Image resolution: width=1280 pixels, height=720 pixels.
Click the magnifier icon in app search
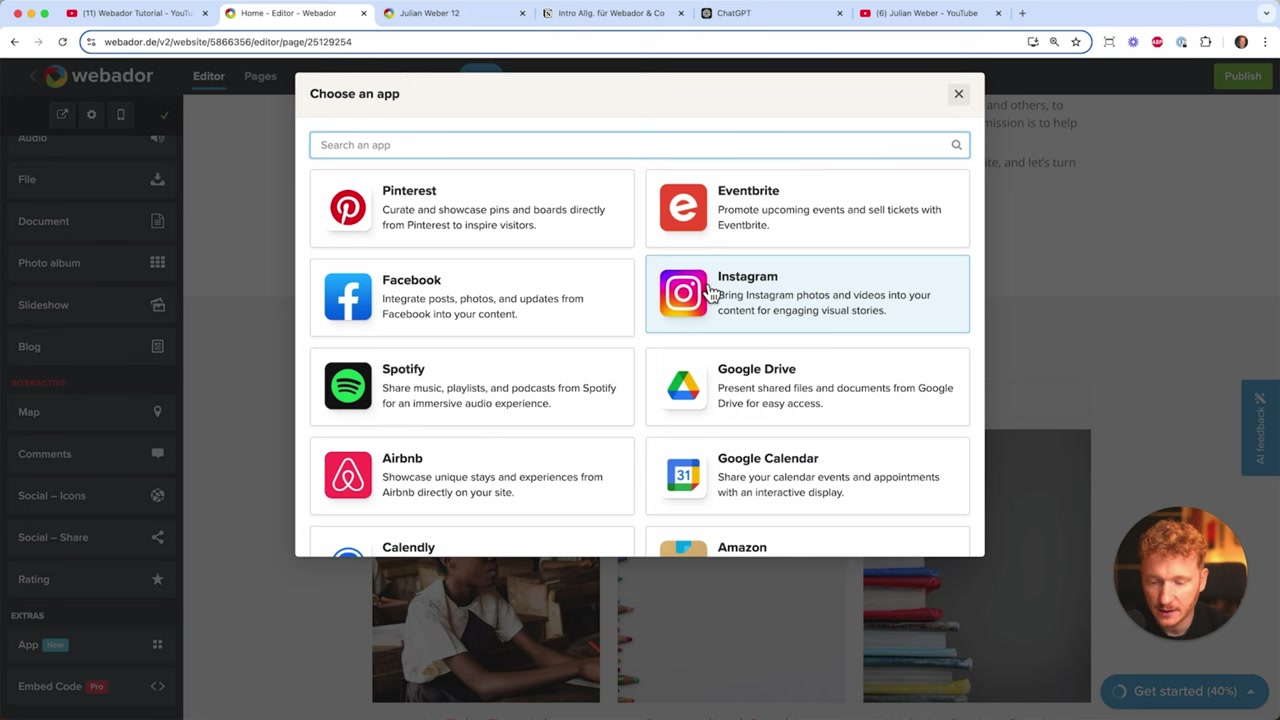tap(956, 145)
